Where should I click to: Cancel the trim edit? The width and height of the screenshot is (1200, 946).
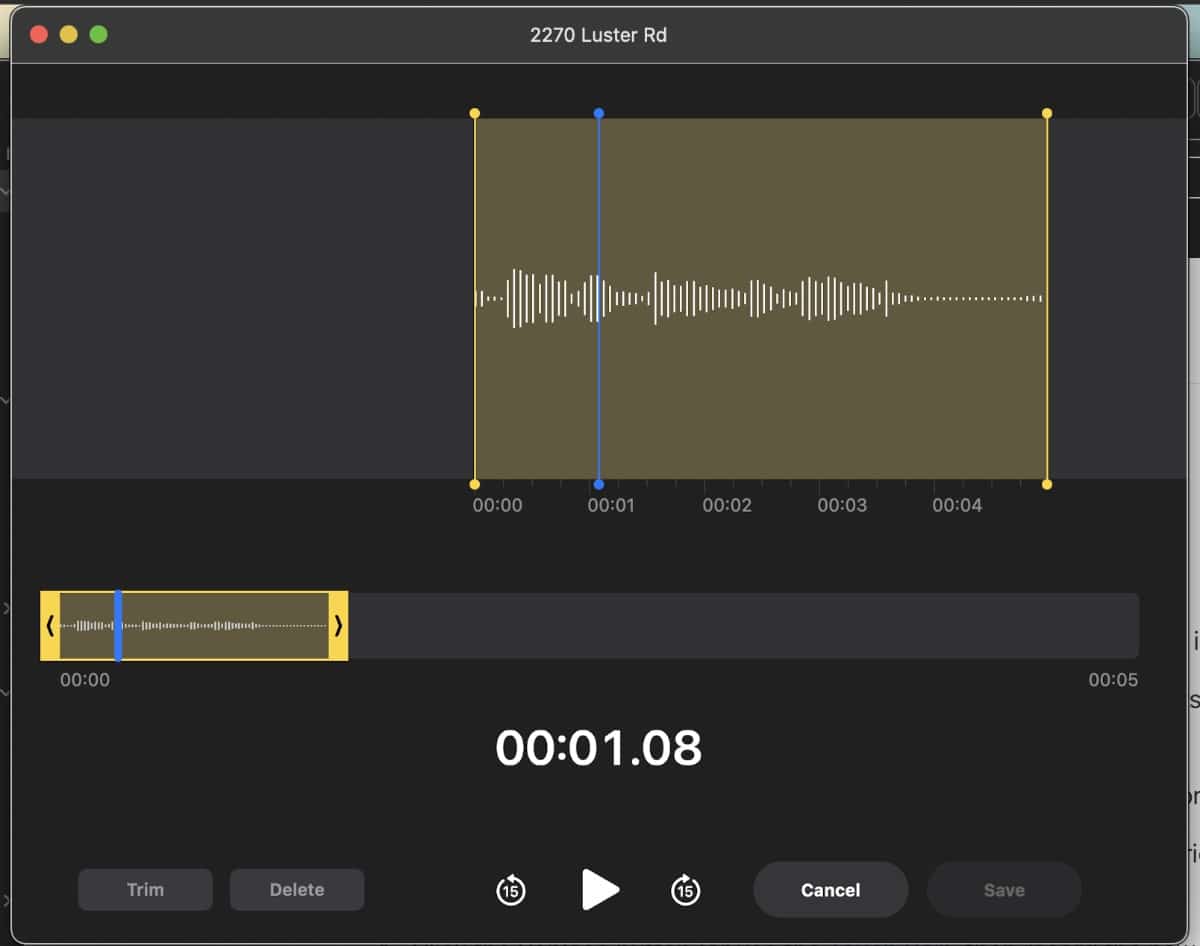pyautogui.click(x=830, y=889)
